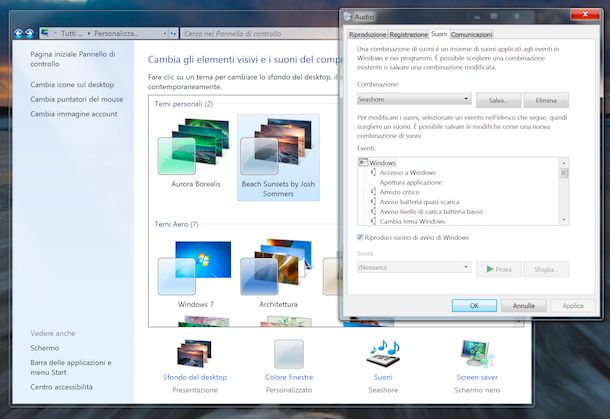Viewport: 610px width, 419px height.
Task: Select Arresto critico event
Action: (400, 192)
